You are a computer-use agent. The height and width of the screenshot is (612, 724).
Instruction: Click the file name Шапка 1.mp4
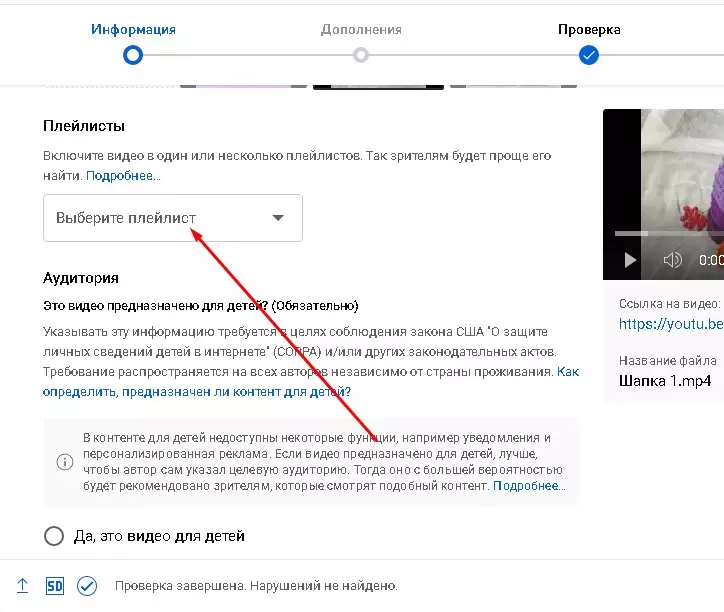665,381
